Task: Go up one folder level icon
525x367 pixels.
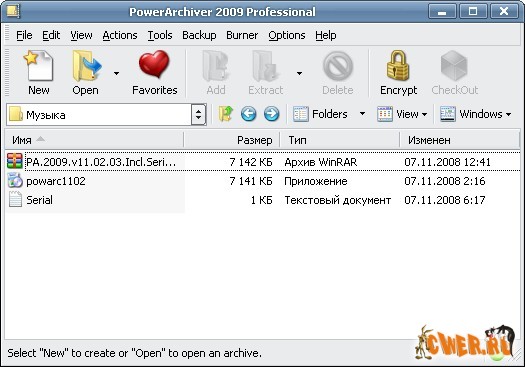Action: [x=226, y=114]
